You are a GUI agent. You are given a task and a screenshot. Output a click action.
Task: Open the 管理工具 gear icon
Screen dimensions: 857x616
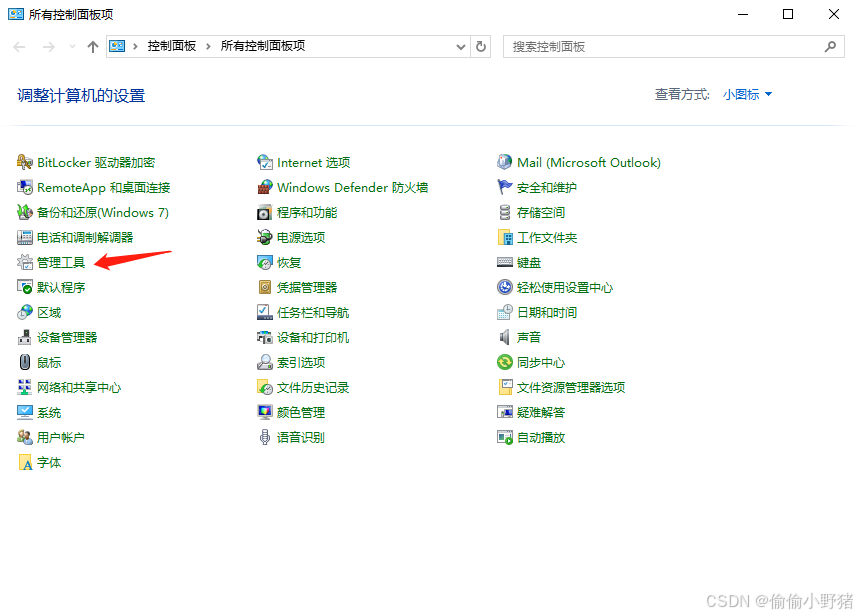click(25, 262)
